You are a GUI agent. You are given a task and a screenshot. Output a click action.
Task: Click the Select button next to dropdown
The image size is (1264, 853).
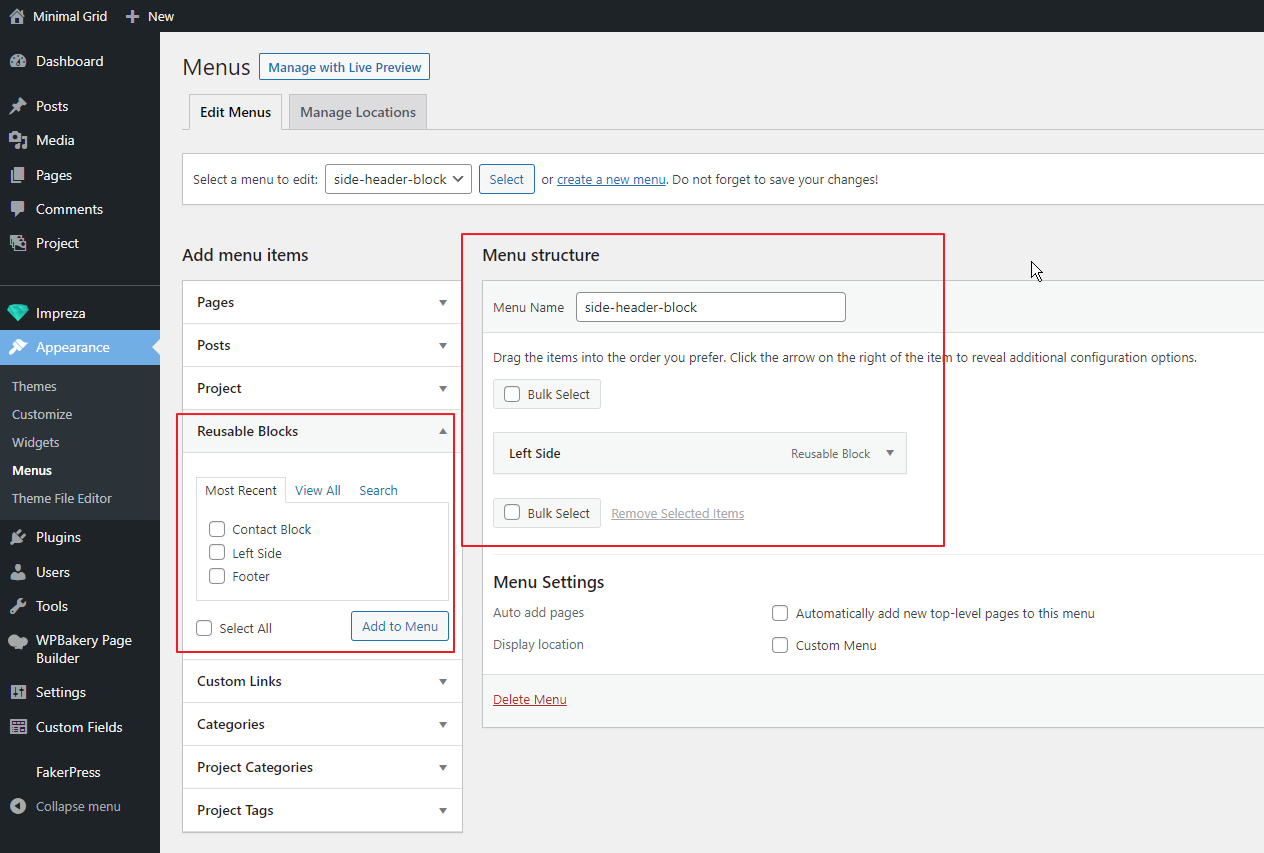(x=507, y=179)
